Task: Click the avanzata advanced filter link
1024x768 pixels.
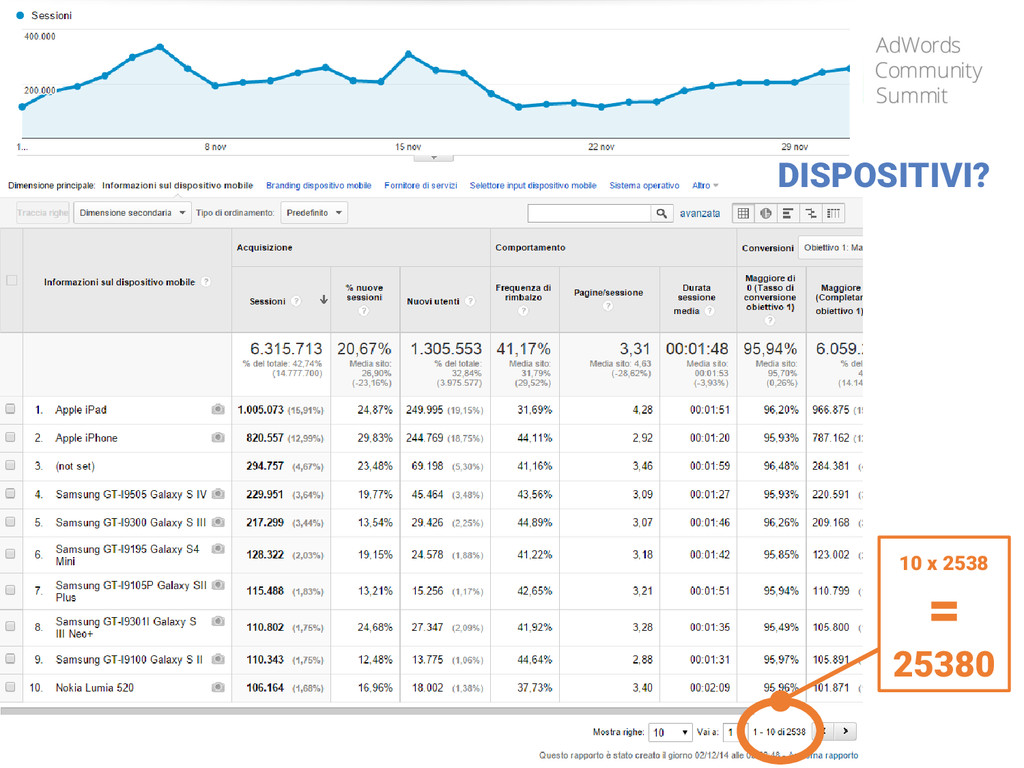Action: (699, 213)
